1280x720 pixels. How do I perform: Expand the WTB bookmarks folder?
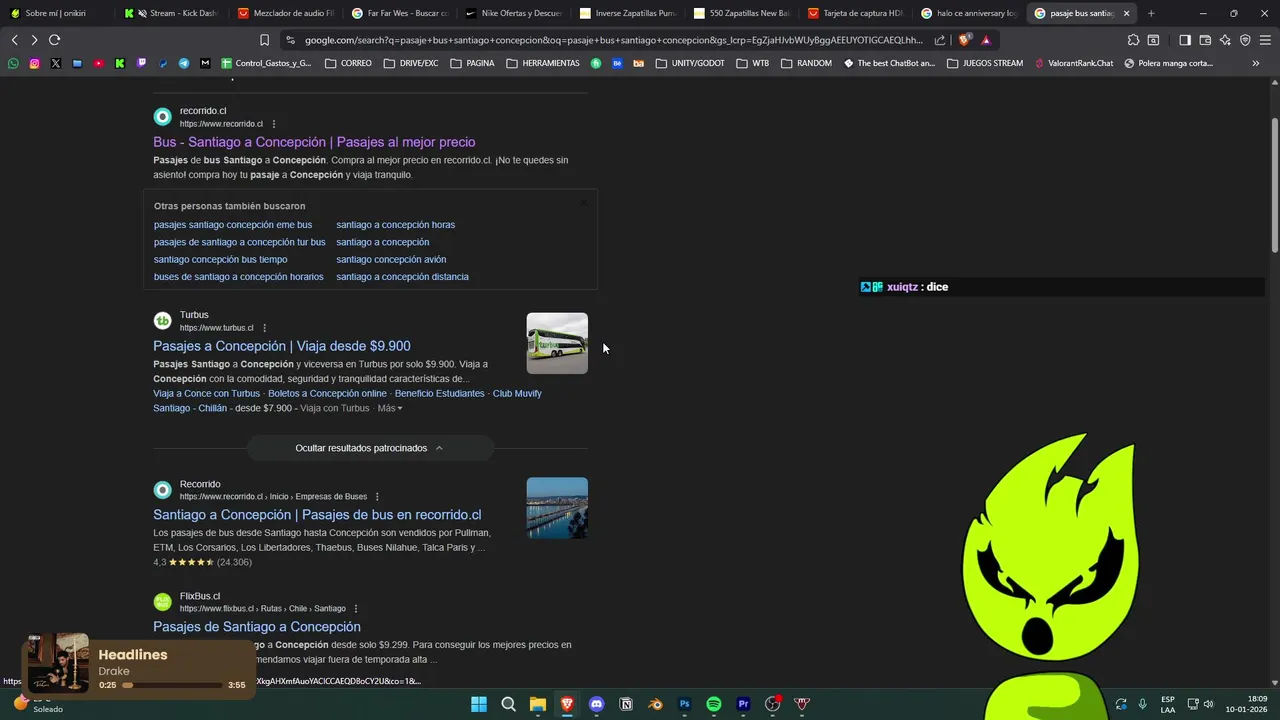tap(753, 63)
